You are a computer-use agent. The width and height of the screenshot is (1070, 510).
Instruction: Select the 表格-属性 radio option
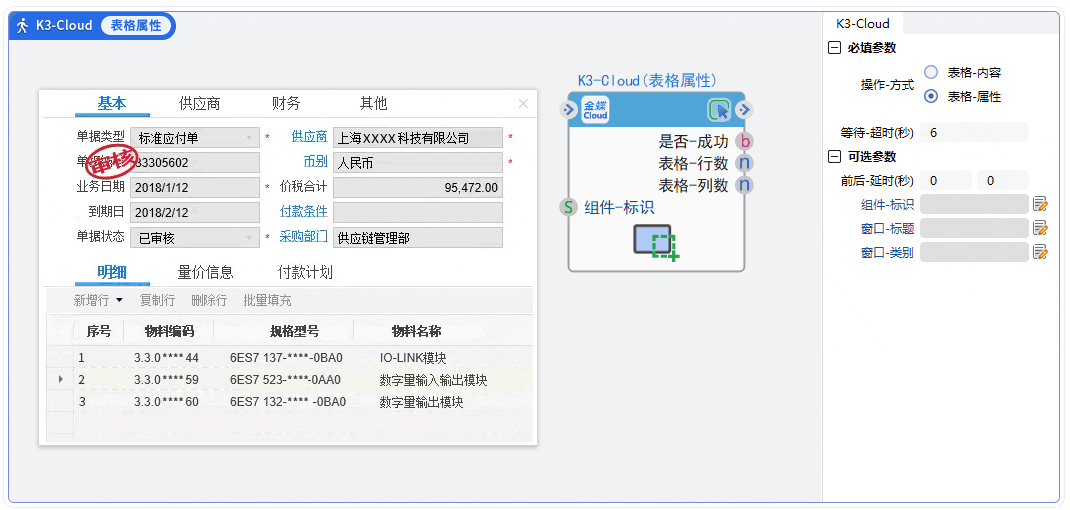[931, 97]
